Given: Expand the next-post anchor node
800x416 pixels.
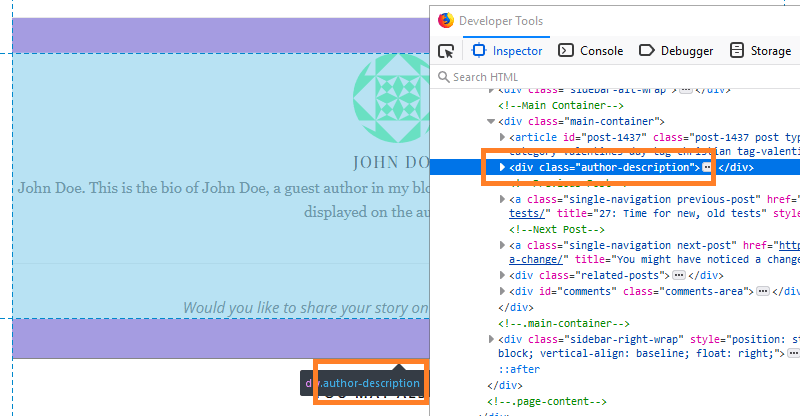Looking at the screenshot, I should (502, 246).
